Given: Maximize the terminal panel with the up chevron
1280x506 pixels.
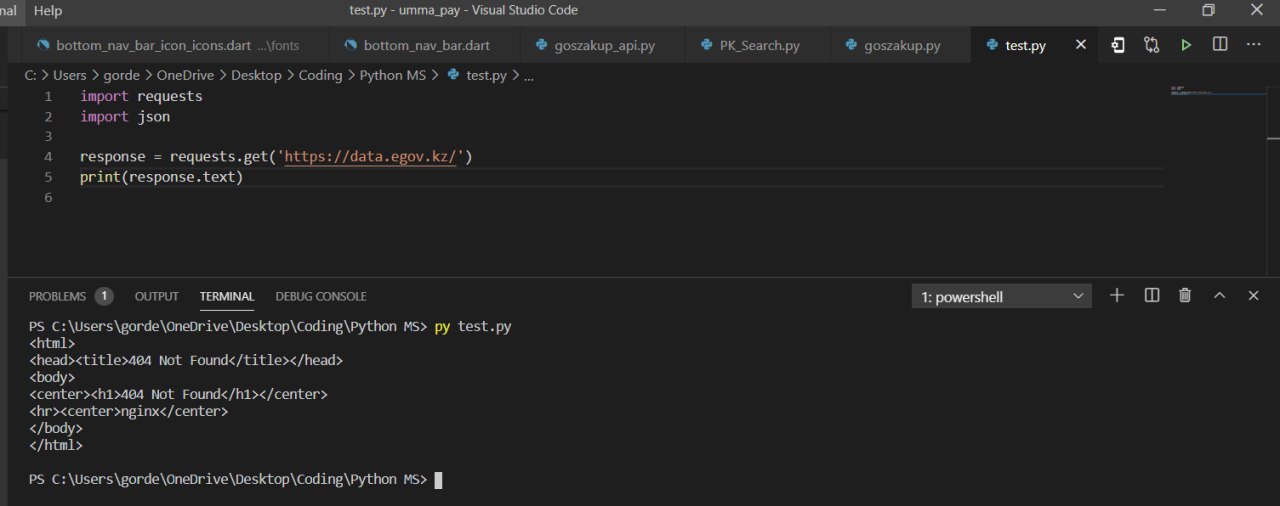Looking at the screenshot, I should (x=1219, y=295).
